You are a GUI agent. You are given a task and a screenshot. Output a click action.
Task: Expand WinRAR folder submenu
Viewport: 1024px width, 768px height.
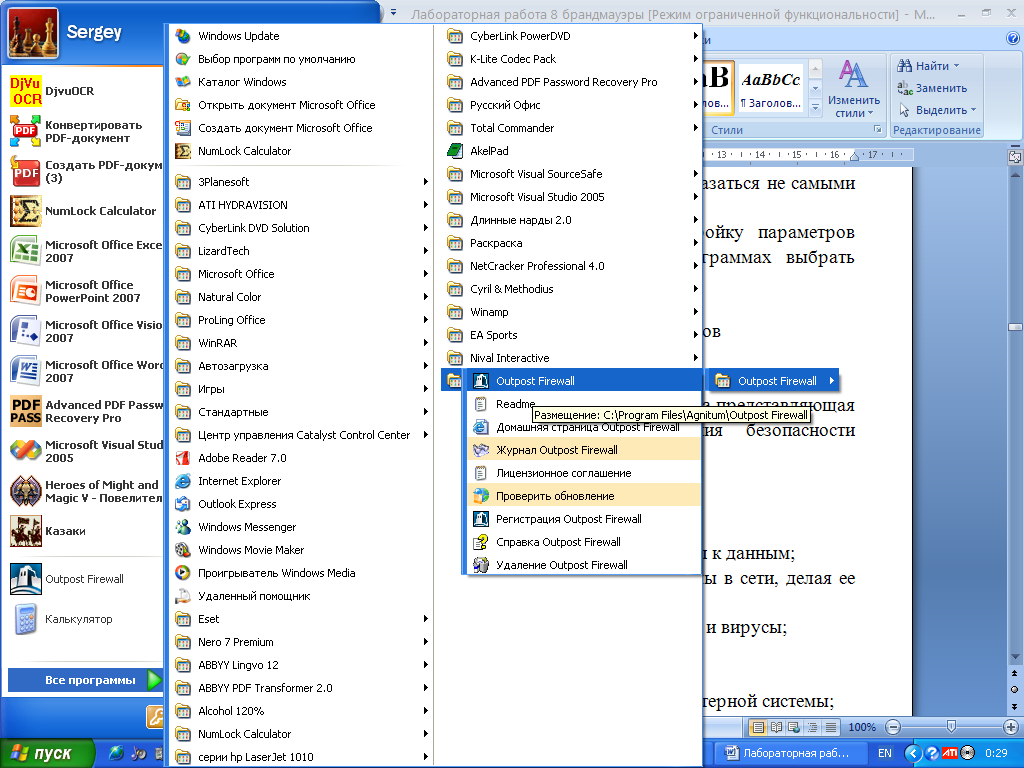pyautogui.click(x=302, y=343)
